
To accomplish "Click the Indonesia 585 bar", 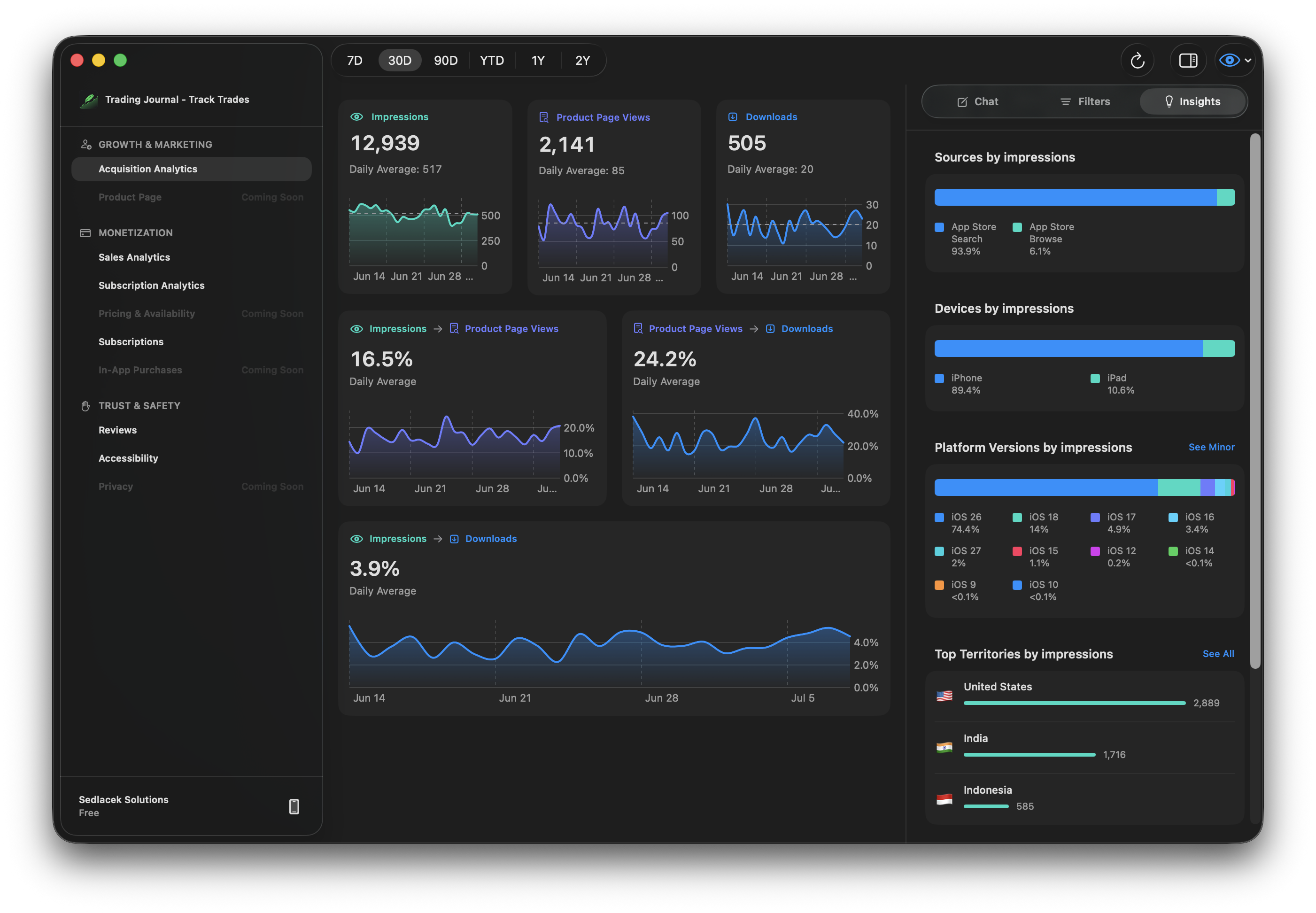I will (986, 806).
